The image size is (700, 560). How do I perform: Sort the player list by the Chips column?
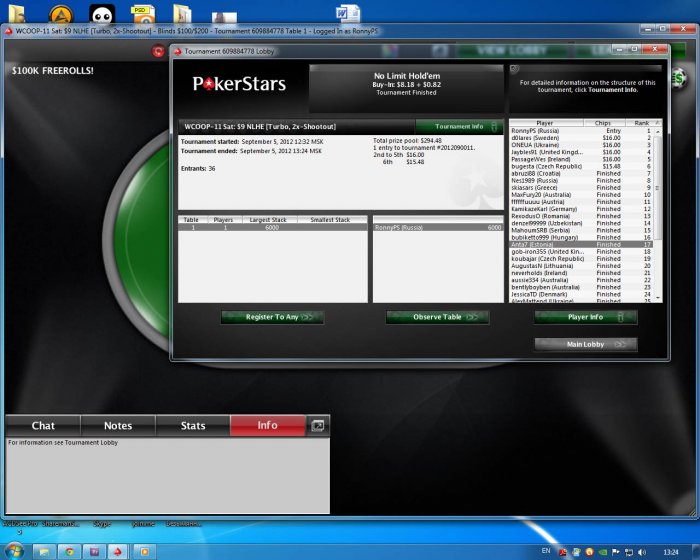coord(603,123)
